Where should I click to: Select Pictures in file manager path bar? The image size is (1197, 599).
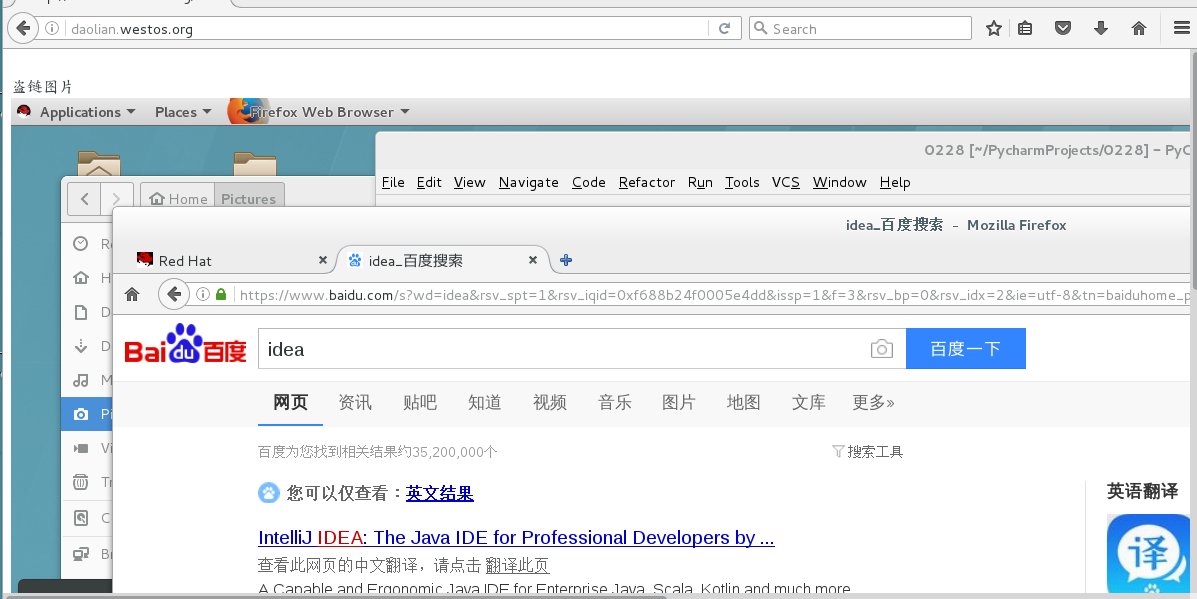249,199
